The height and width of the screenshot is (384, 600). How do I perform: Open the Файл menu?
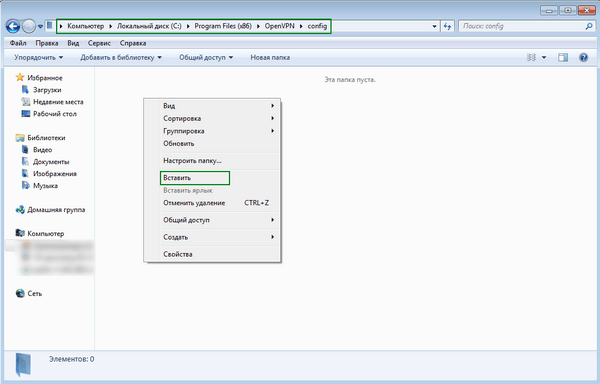18,43
